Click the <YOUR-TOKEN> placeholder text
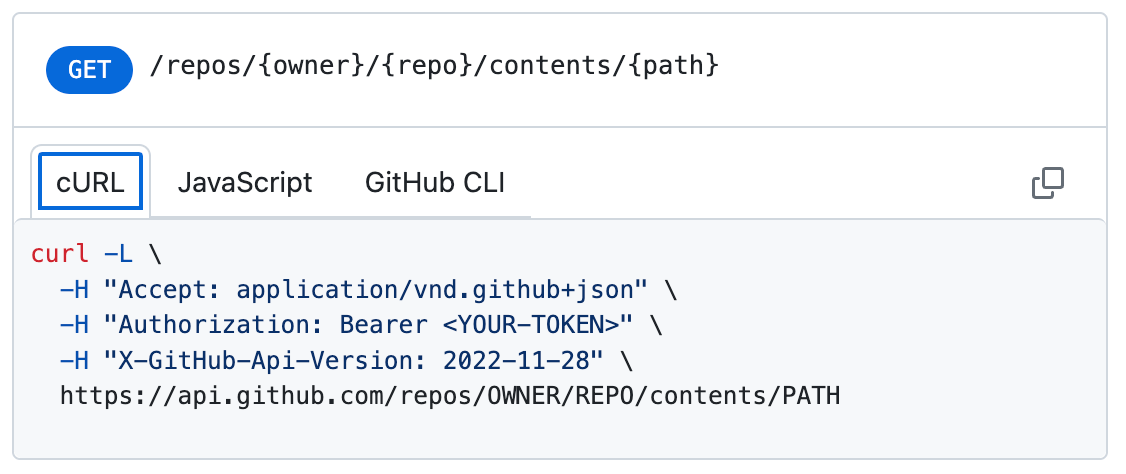Viewport: 1126px width, 474px height. [x=548, y=325]
